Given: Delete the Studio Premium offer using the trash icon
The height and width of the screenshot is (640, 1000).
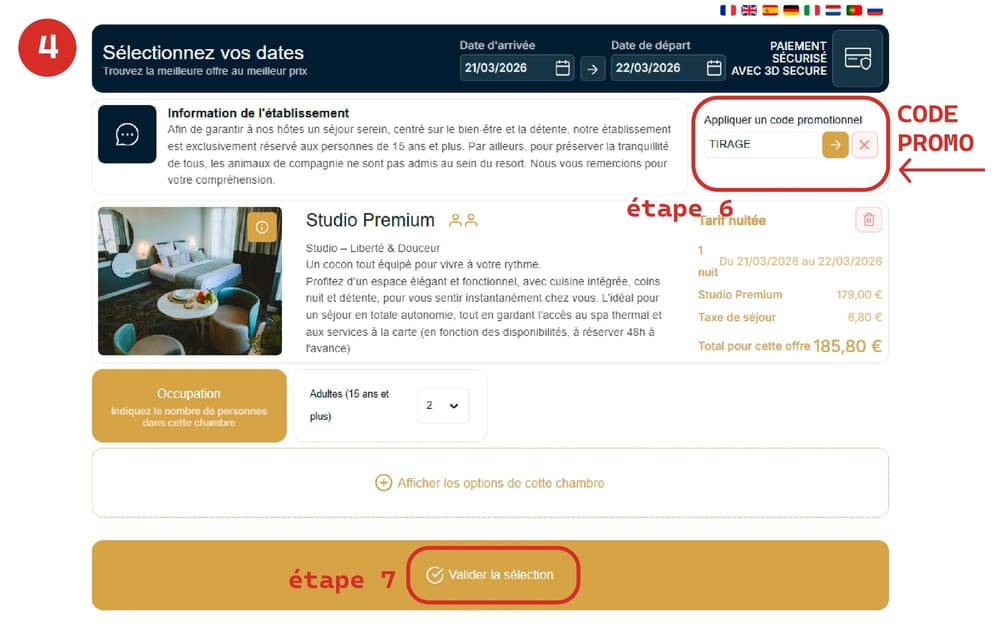Looking at the screenshot, I should pyautogui.click(x=869, y=219).
